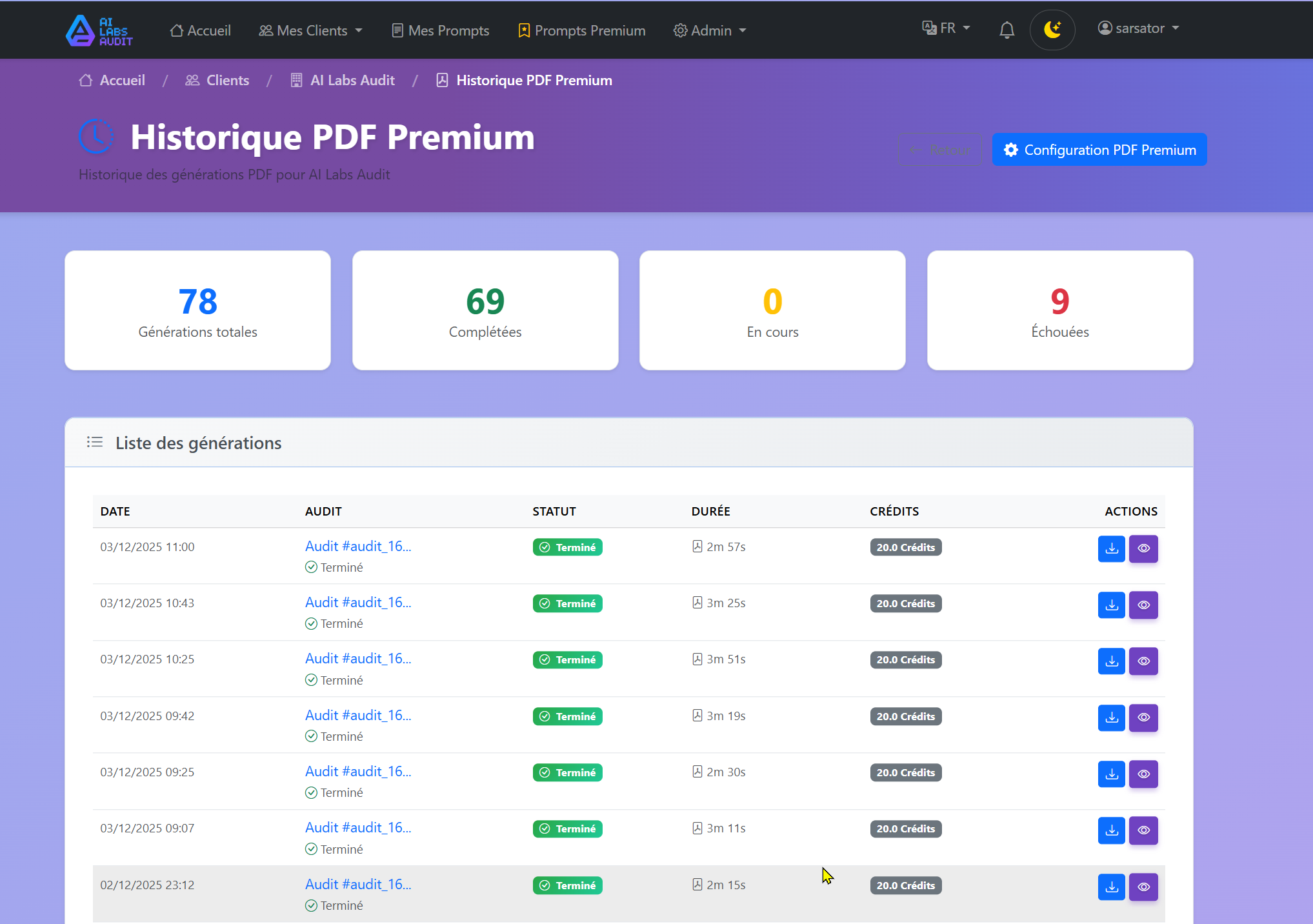Image resolution: width=1313 pixels, height=924 pixels.
Task: Open Prompts Premium from the navbar
Action: 581,30
